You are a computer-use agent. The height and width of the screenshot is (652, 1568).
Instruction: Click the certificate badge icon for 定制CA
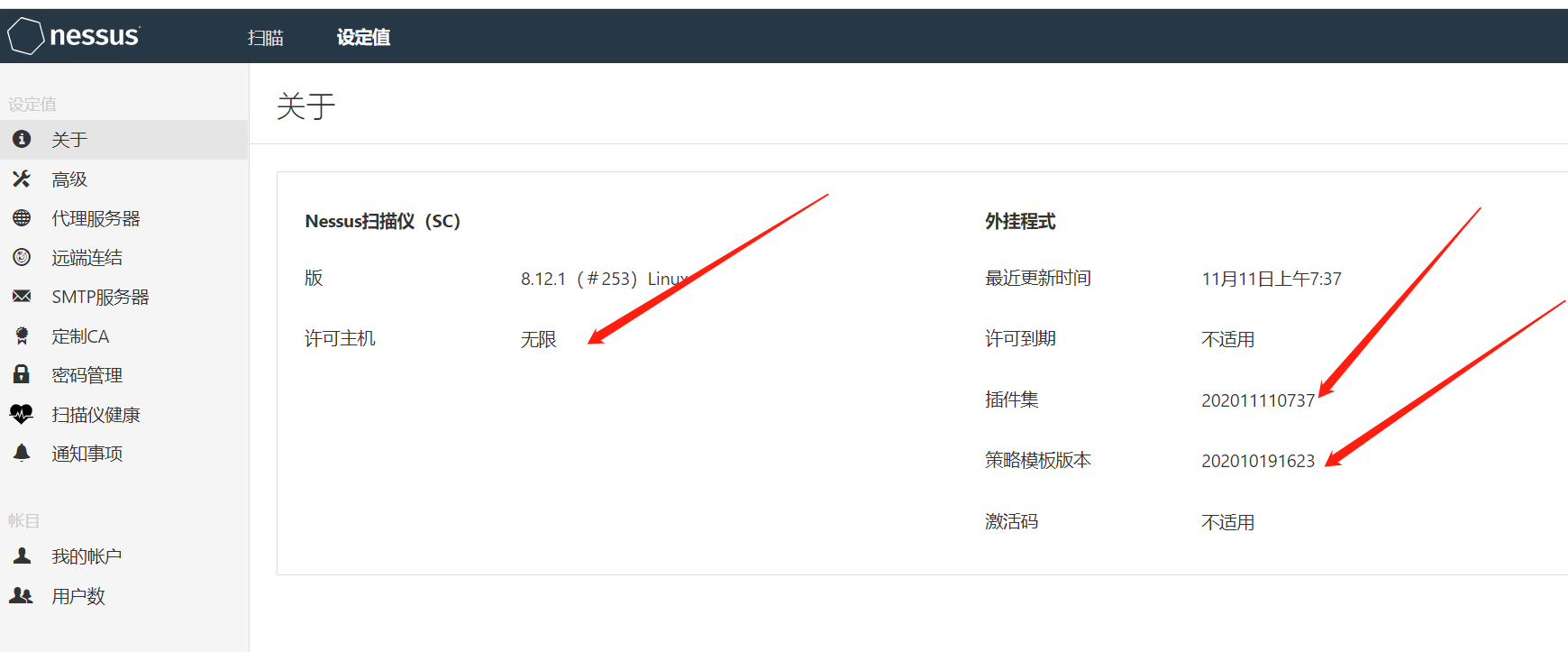coord(22,336)
